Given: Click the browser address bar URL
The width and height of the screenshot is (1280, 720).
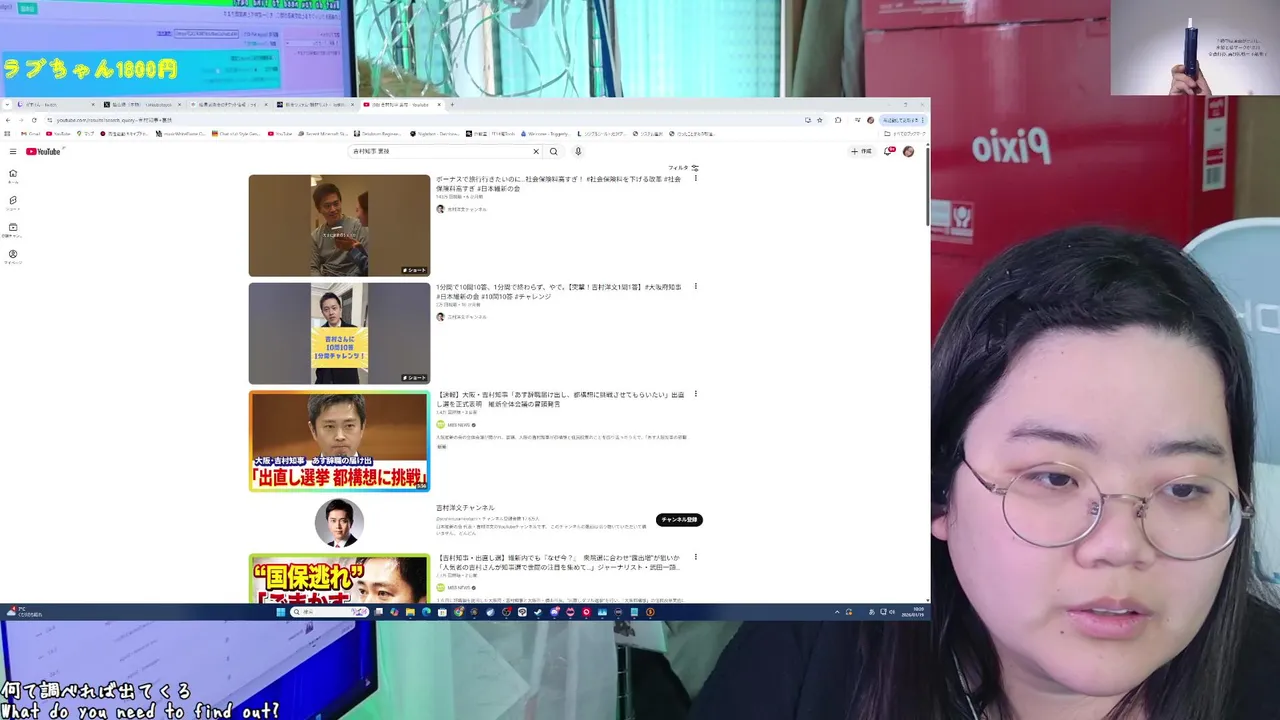Looking at the screenshot, I should (115, 120).
